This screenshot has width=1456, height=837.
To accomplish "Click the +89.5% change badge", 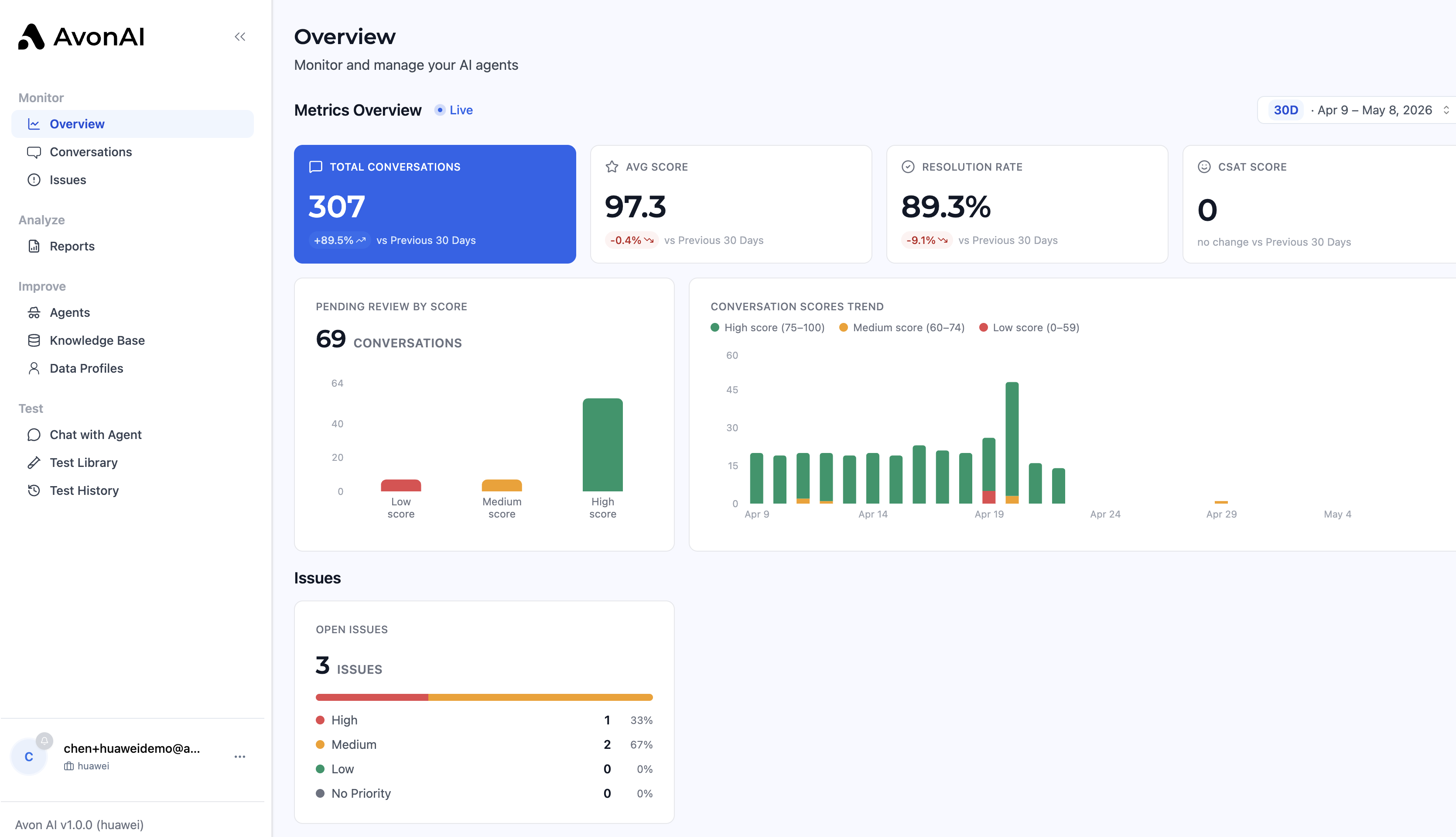I will (340, 240).
